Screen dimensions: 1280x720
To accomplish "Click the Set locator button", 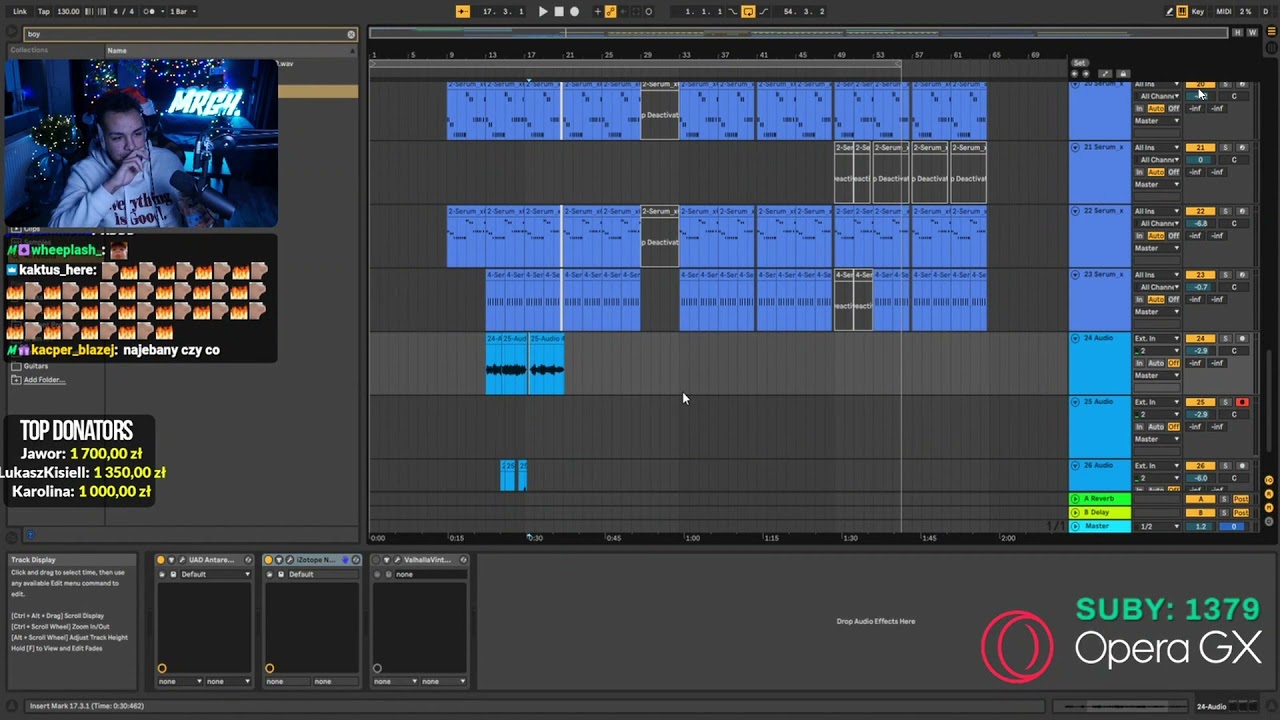I will [1078, 63].
